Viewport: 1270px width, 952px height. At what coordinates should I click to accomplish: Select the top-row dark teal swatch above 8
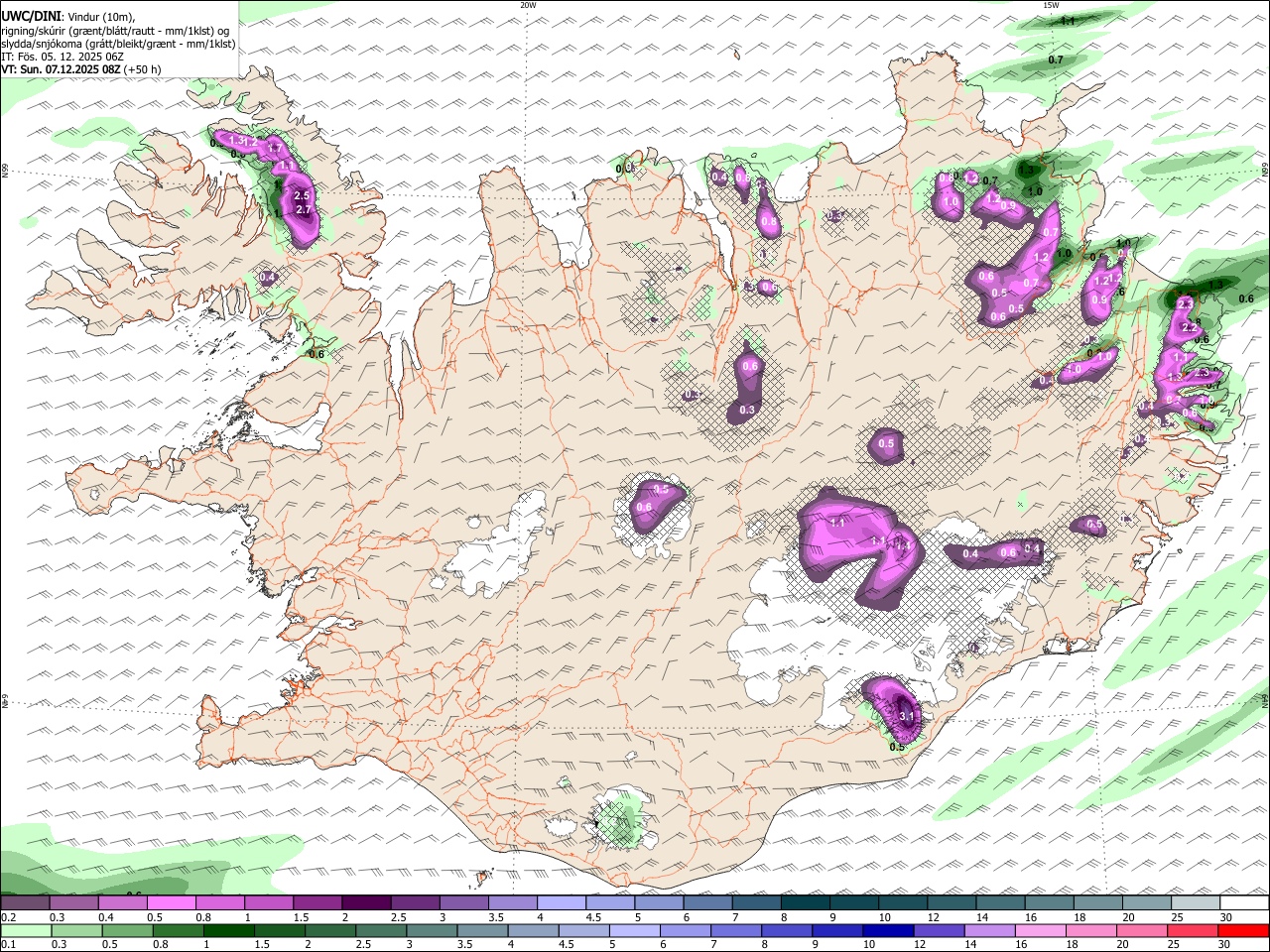coord(805,903)
